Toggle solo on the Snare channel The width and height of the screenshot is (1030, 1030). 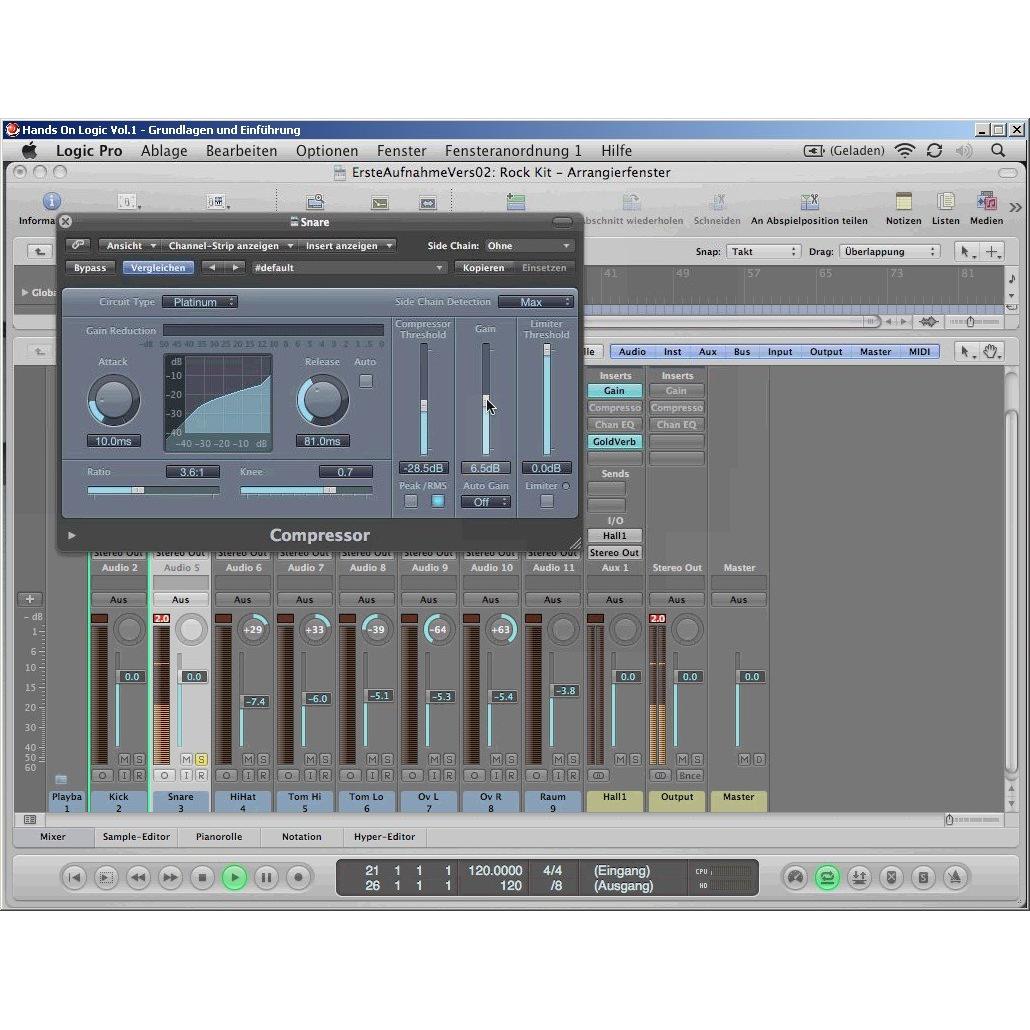tap(201, 759)
